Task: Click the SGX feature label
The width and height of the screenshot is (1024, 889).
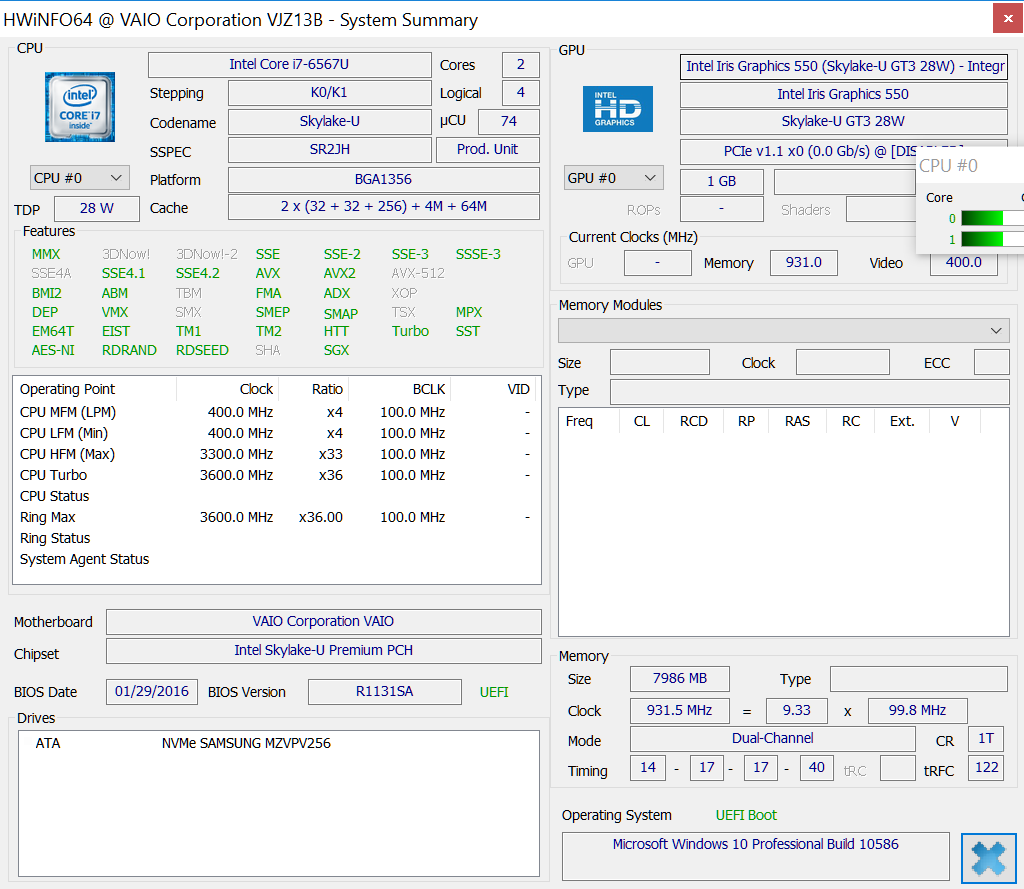Action: [x=336, y=350]
